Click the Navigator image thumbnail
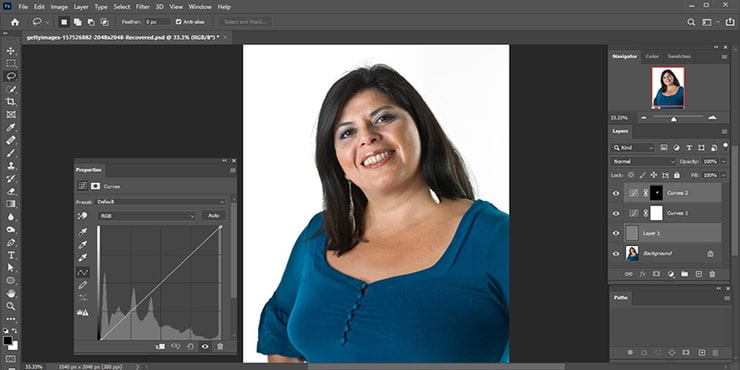This screenshot has height=370, width=740. (668, 87)
